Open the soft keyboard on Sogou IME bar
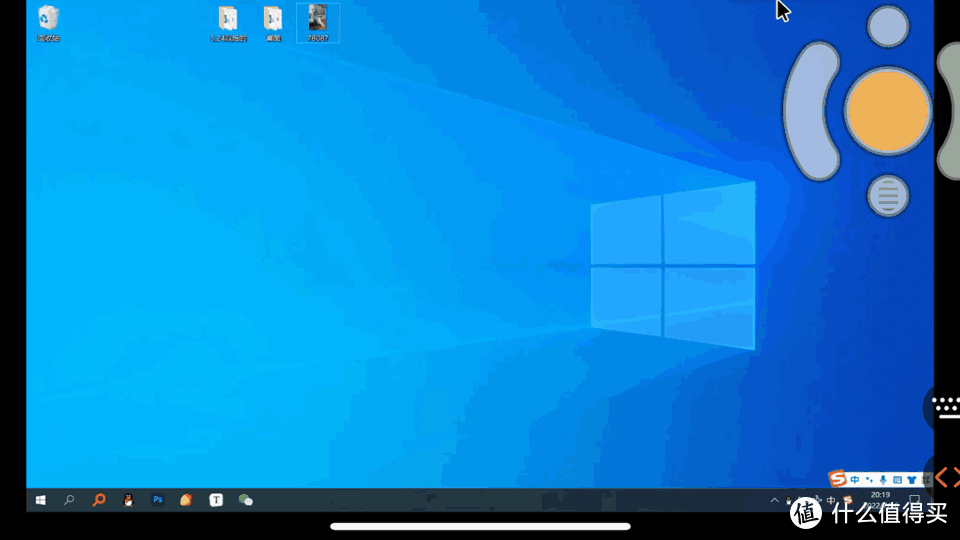This screenshot has width=960, height=540. pyautogui.click(x=897, y=479)
